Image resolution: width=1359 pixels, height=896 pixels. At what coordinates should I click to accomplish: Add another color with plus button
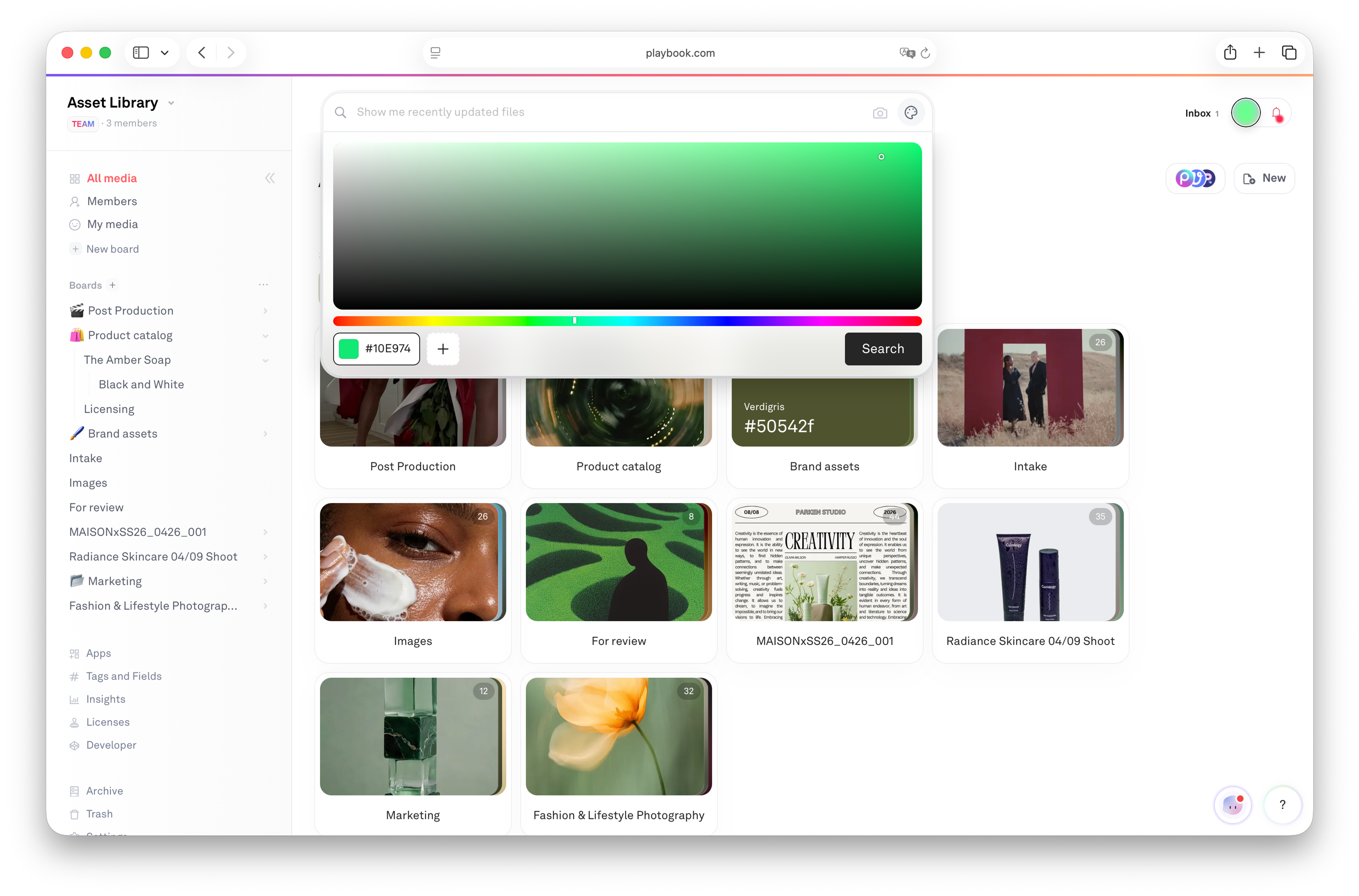click(x=442, y=348)
